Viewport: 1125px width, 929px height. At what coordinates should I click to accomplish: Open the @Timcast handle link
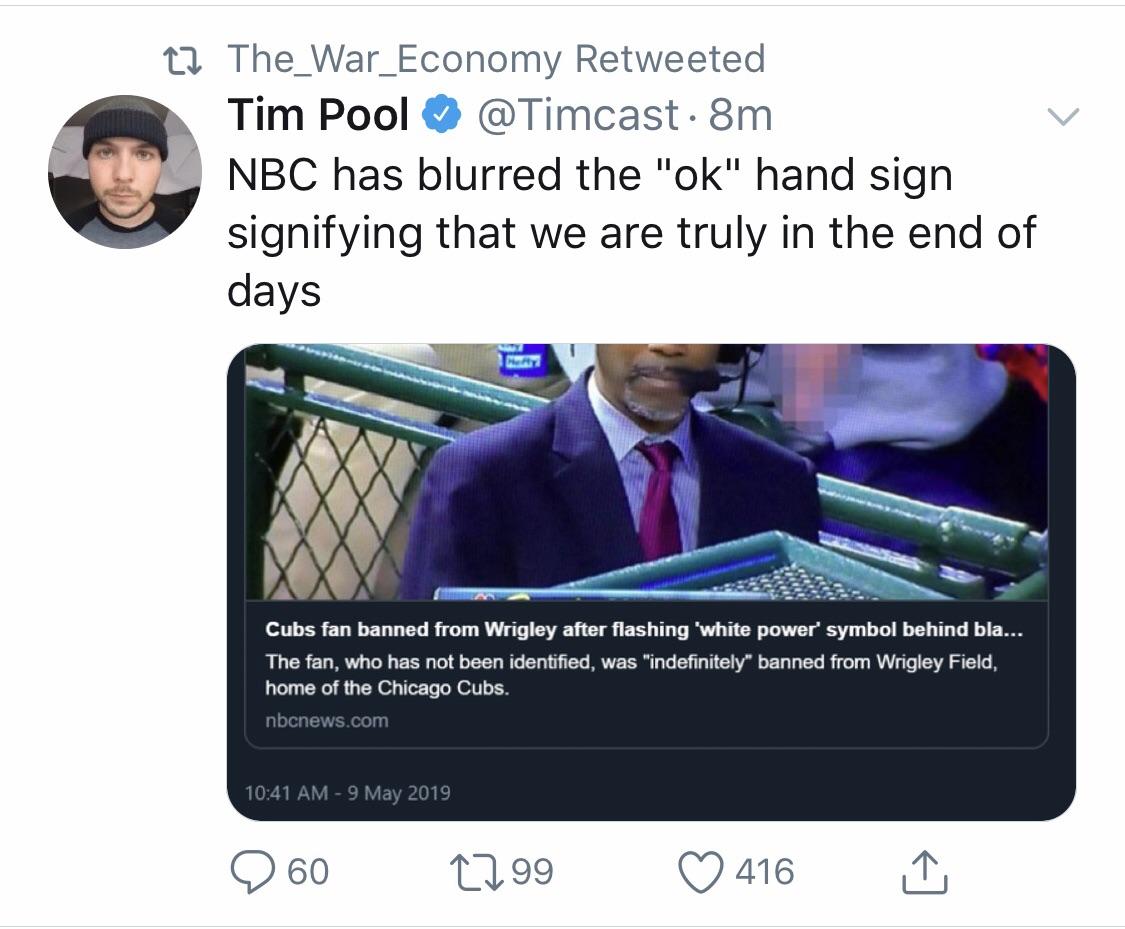pos(578,115)
